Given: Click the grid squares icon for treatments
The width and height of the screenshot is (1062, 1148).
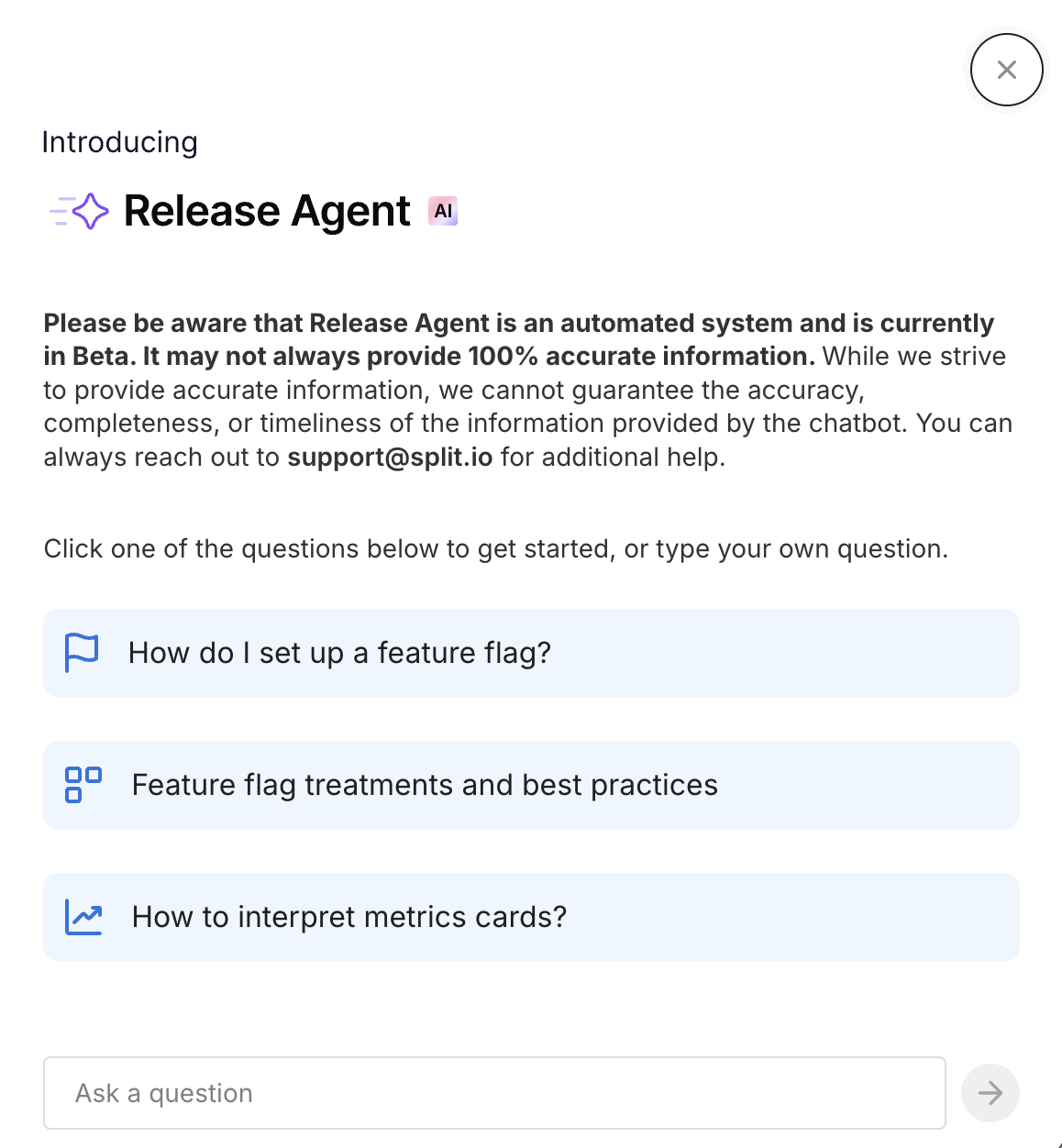Looking at the screenshot, I should point(83,785).
